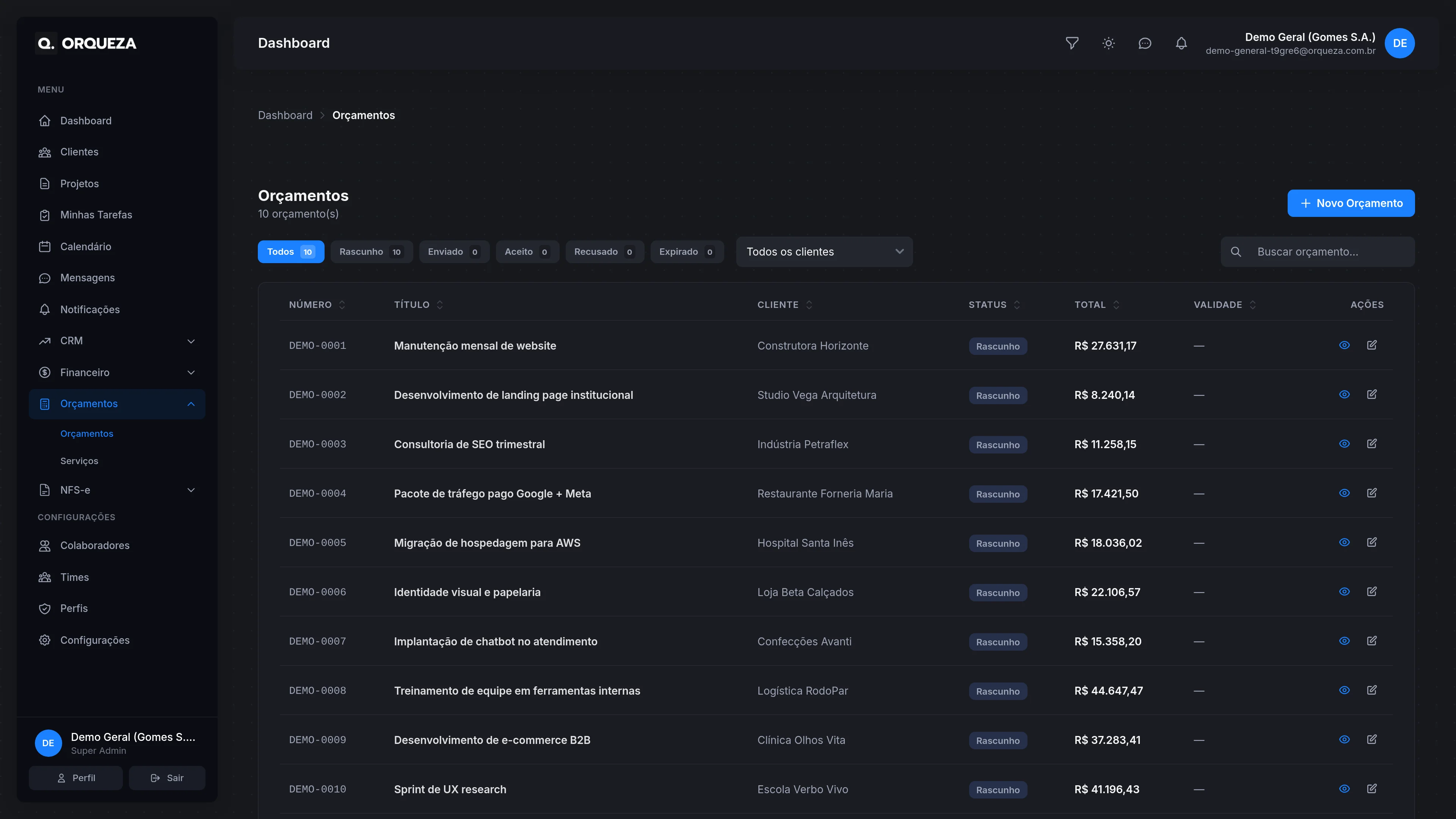
Task: Open Perfis in the sidebar menu
Action: point(117,608)
